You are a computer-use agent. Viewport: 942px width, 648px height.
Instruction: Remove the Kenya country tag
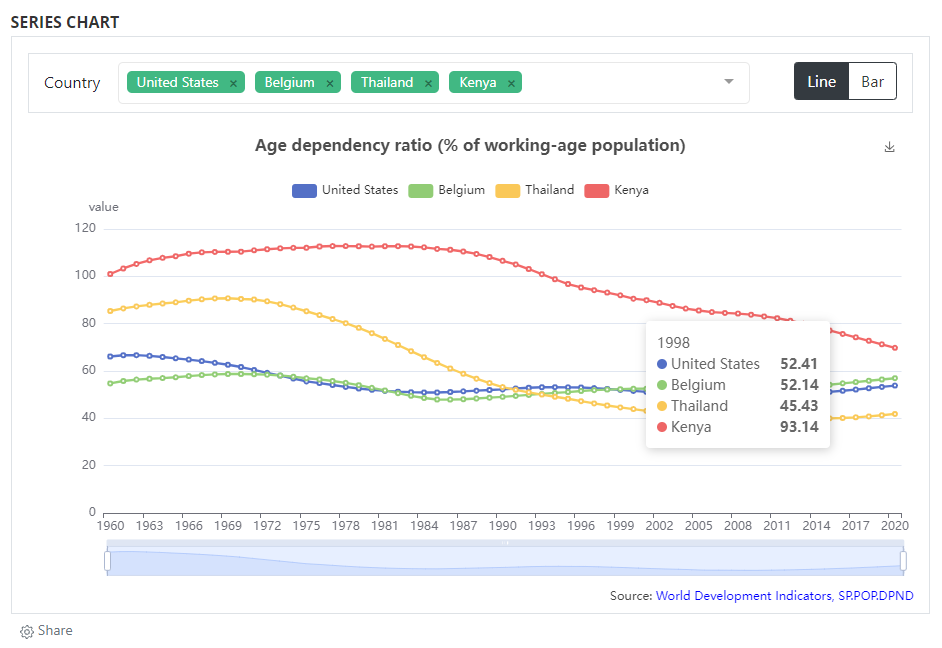click(511, 83)
